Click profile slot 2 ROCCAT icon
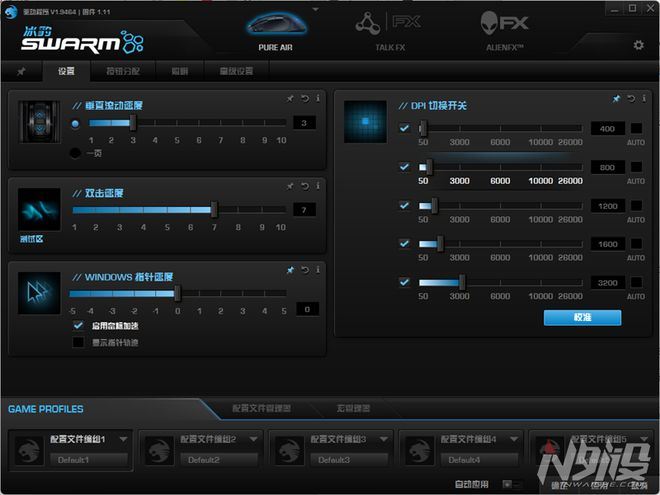660x495 pixels. coord(160,450)
